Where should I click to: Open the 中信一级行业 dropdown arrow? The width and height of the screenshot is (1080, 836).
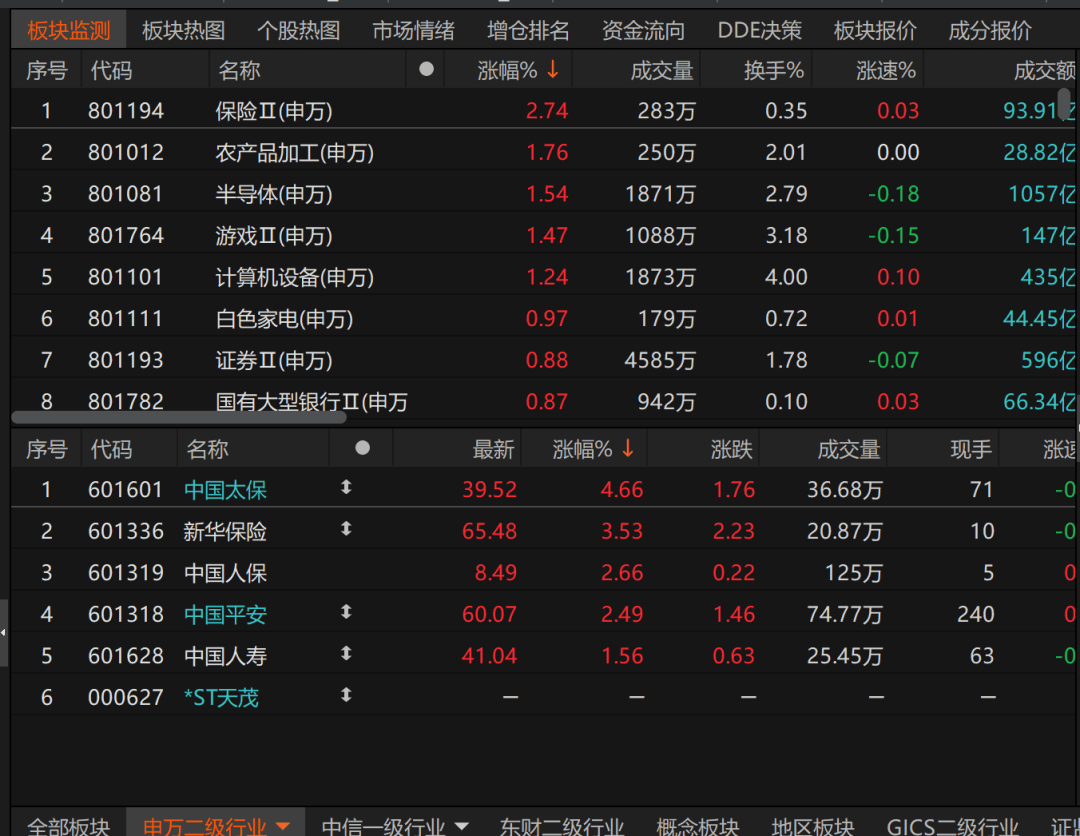tap(461, 826)
